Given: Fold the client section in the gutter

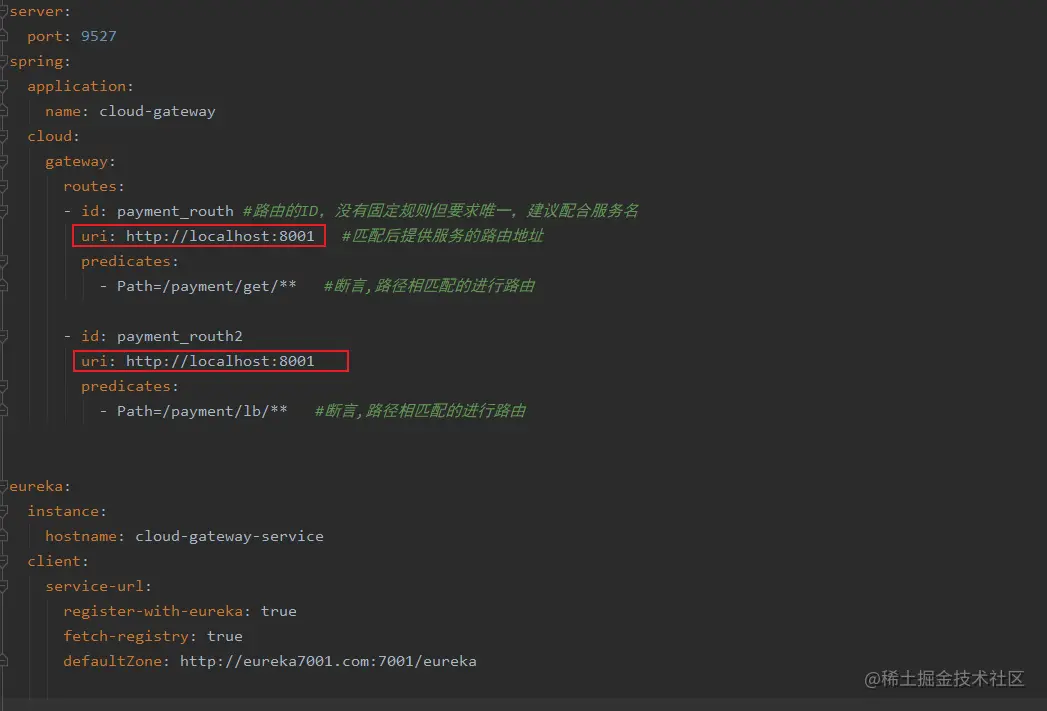Looking at the screenshot, I should click(x=3, y=561).
